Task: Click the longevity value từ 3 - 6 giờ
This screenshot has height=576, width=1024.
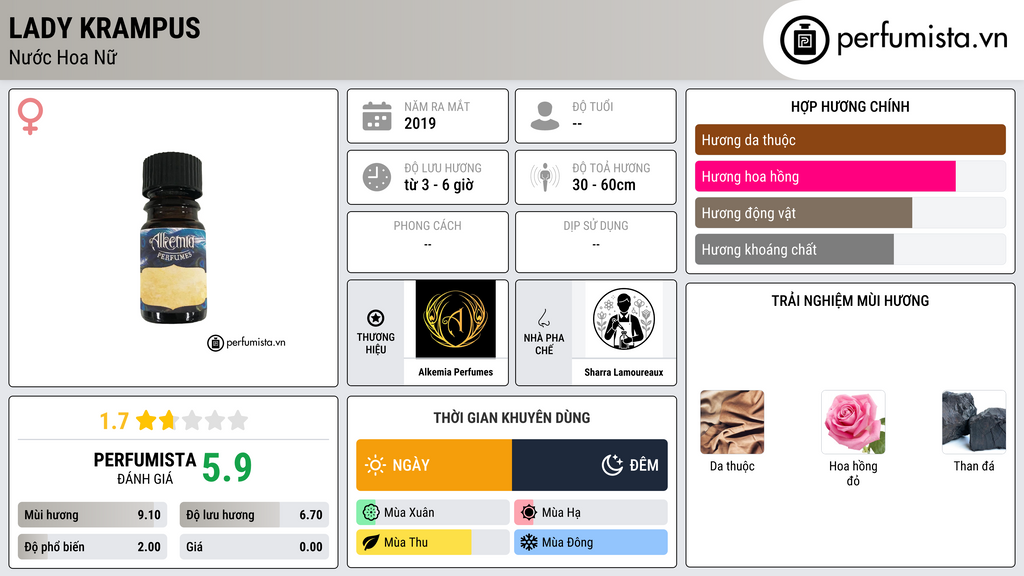Action: coord(438,185)
